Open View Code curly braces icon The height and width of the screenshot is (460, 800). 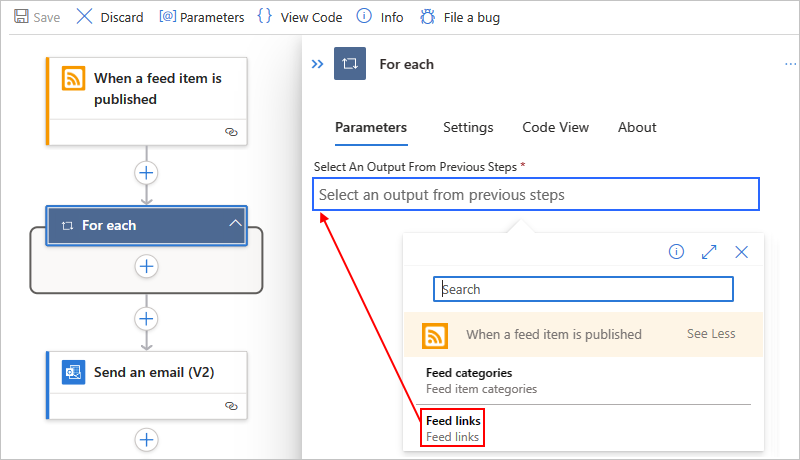click(264, 16)
